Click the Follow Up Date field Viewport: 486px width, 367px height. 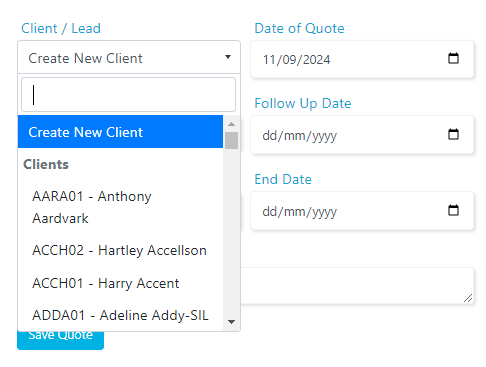[362, 135]
